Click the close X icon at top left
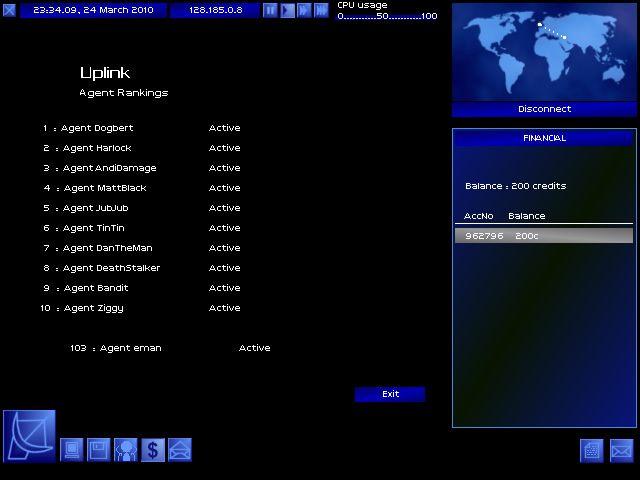This screenshot has height=480, width=640. point(9,10)
